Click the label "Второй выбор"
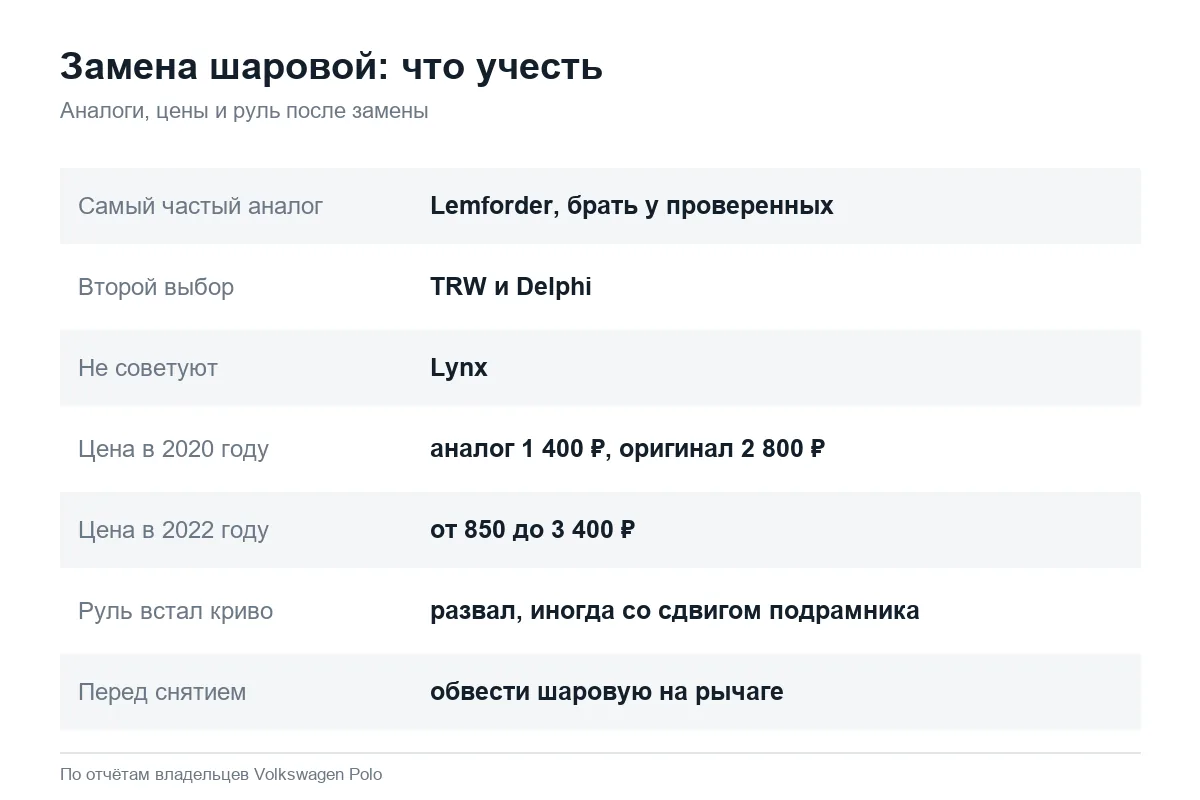This screenshot has height=800, width=1200. click(156, 287)
